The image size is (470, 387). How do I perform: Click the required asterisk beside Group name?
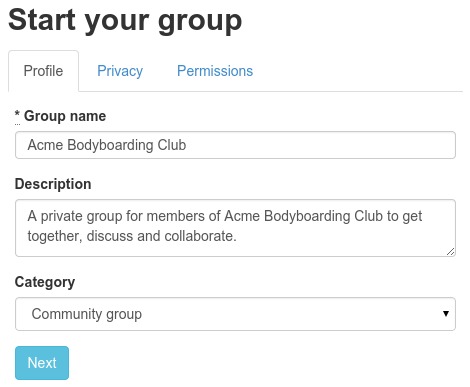point(17,115)
